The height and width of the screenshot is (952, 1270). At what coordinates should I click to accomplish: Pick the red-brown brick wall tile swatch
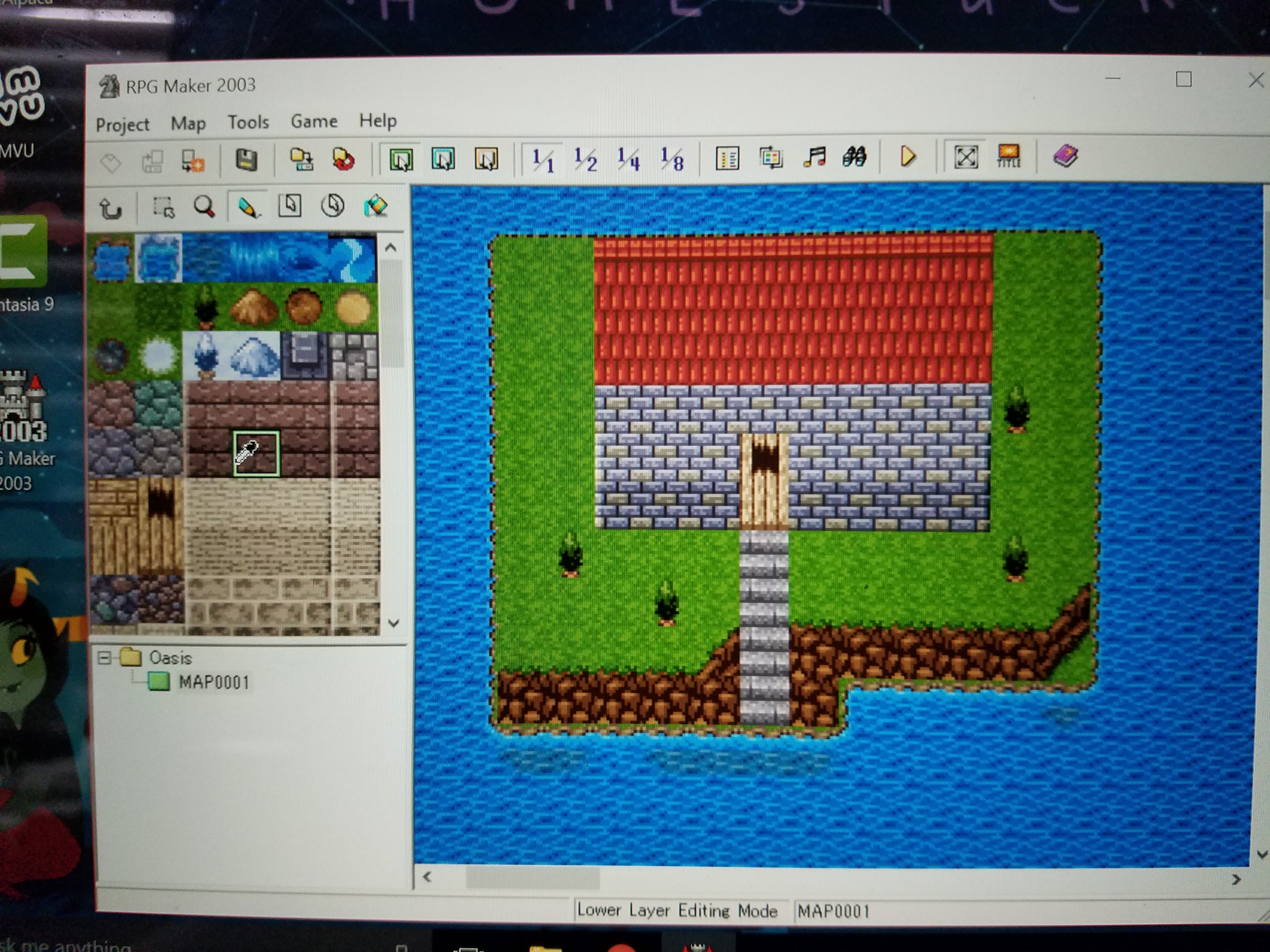[x=257, y=454]
